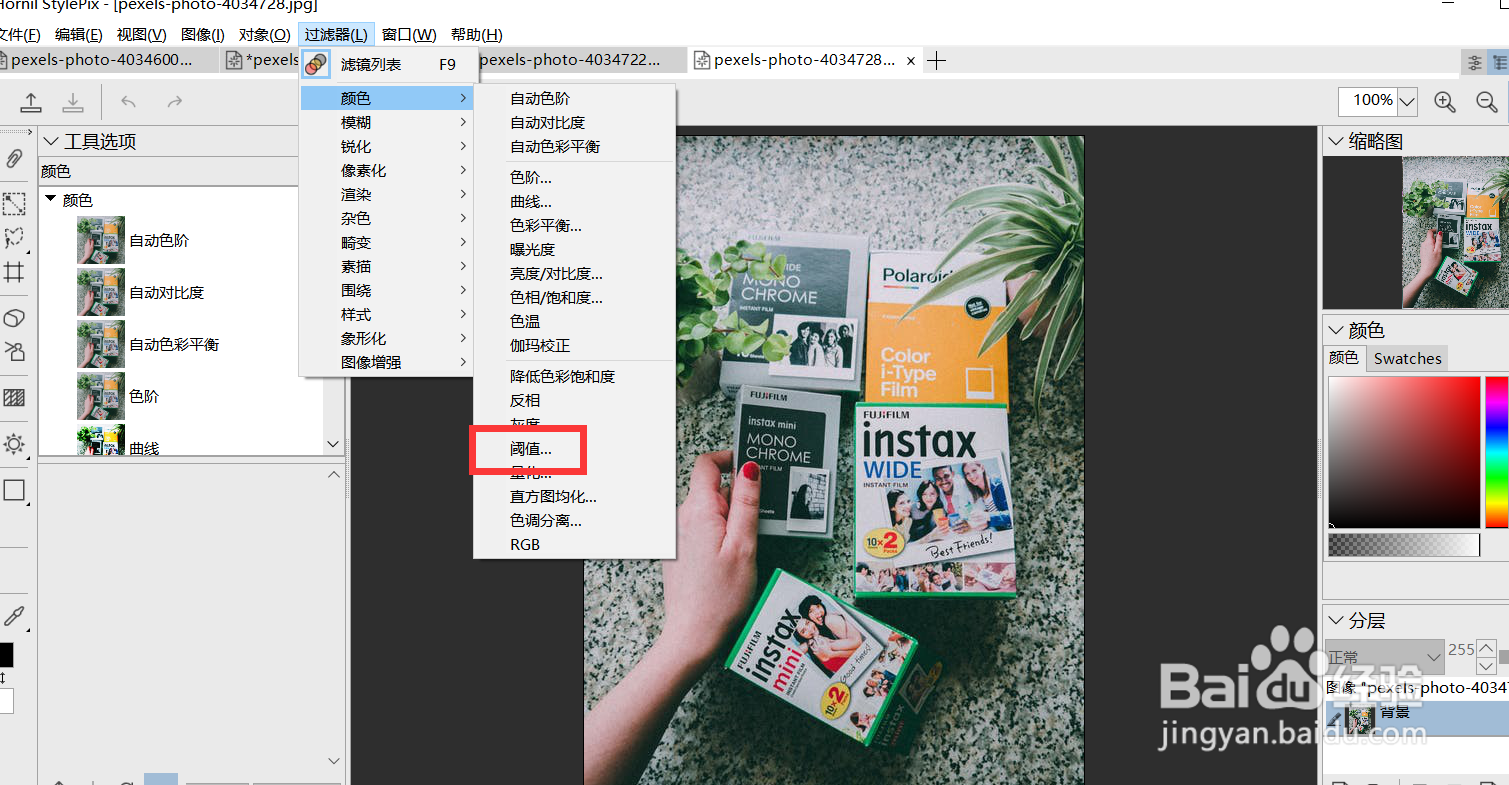Select the lasso selection tool
Image resolution: width=1509 pixels, height=785 pixels.
point(14,238)
